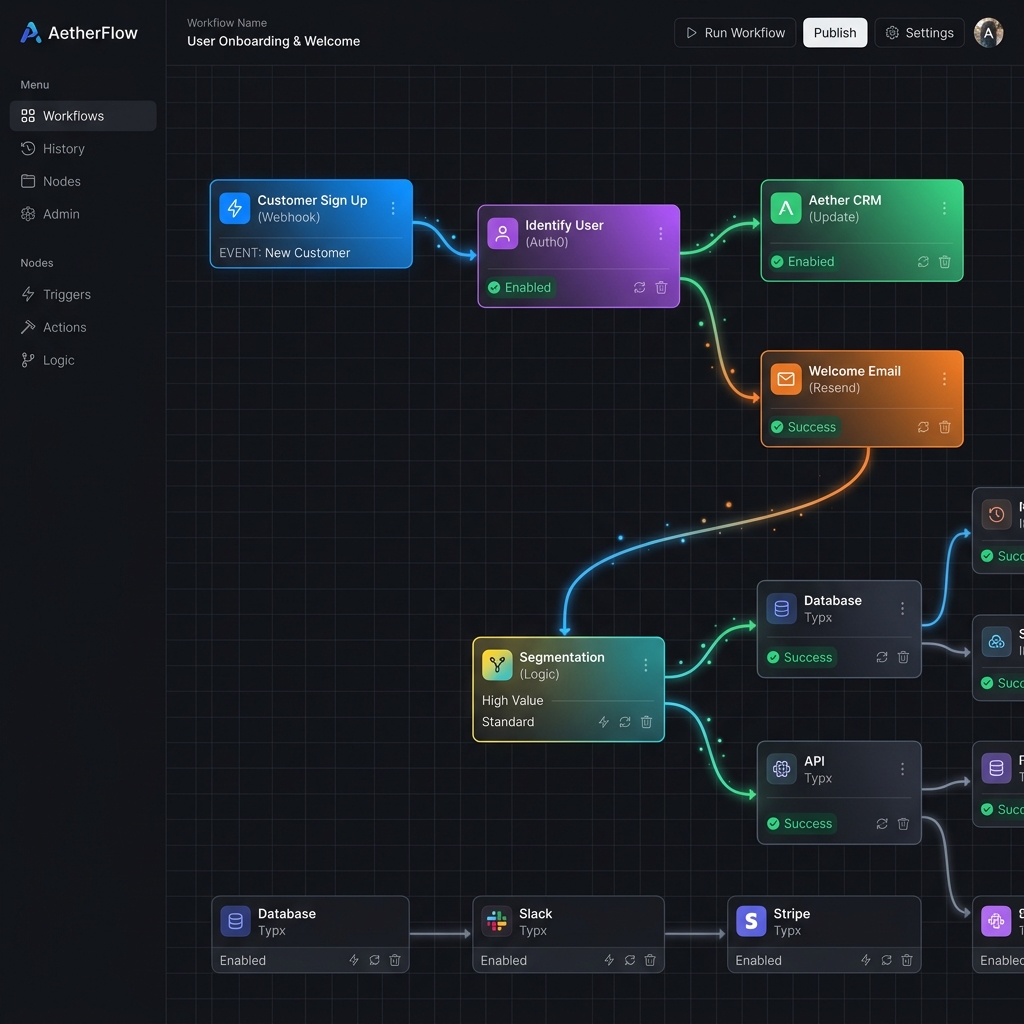Open the Admin menu item
The image size is (1024, 1024).
tap(50, 214)
